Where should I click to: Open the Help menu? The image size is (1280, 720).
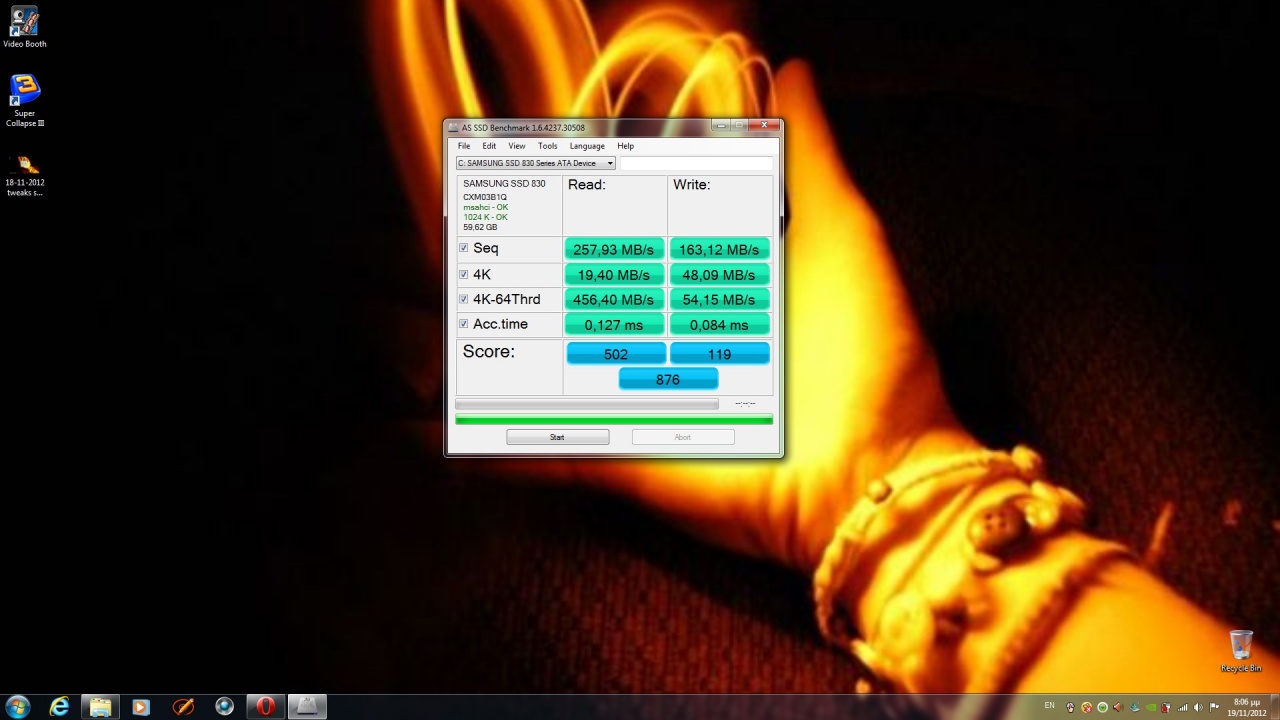point(625,146)
